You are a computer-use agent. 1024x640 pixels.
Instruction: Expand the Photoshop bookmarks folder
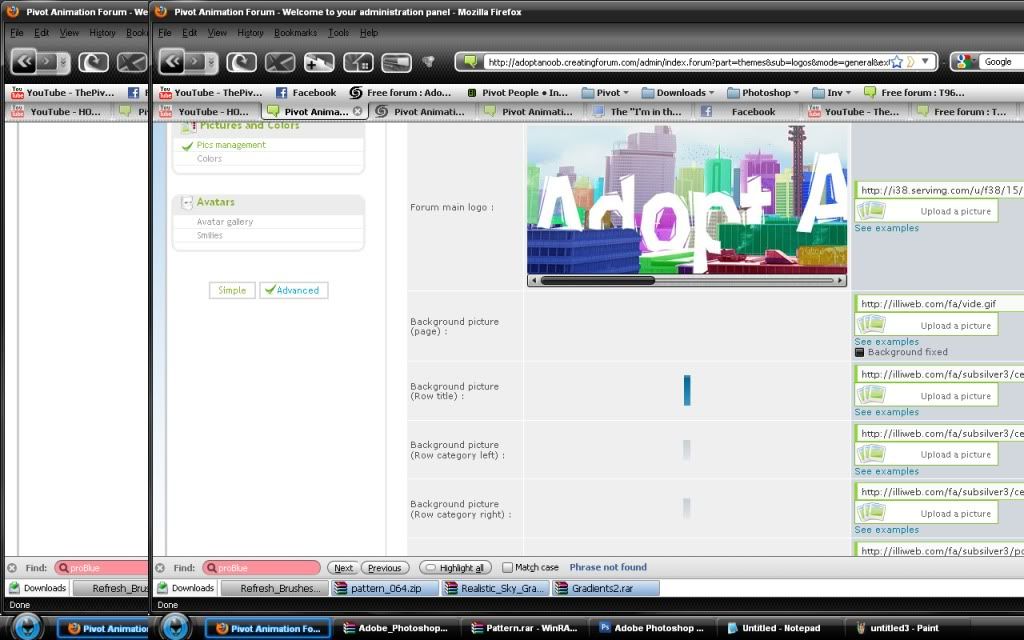tap(763, 93)
